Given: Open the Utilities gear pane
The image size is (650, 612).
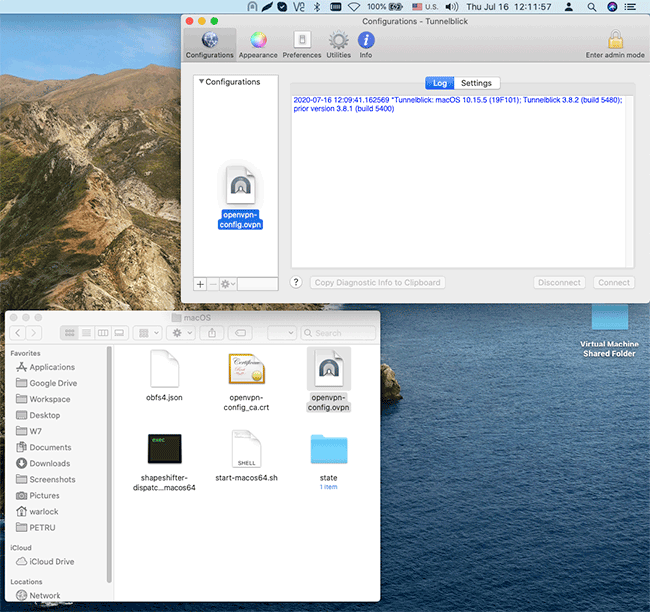Looking at the screenshot, I should coord(338,45).
